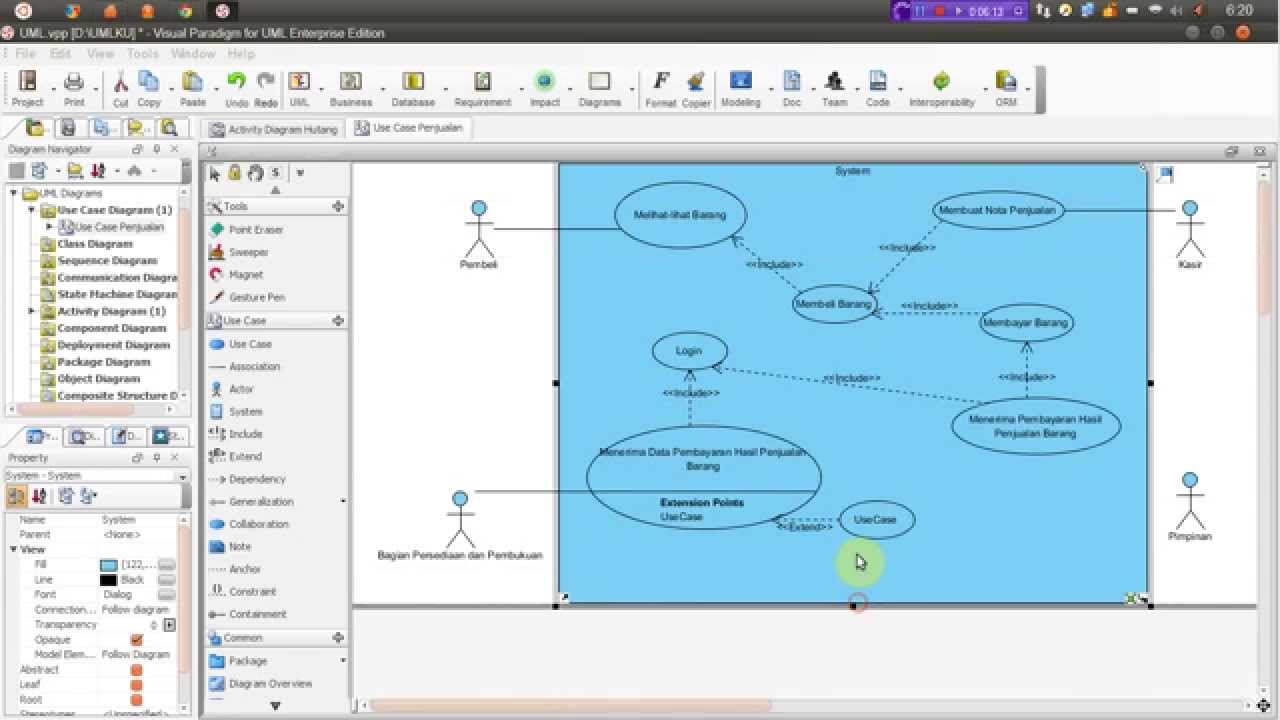
Task: Toggle the Abstract property checkbox
Action: (x=137, y=669)
